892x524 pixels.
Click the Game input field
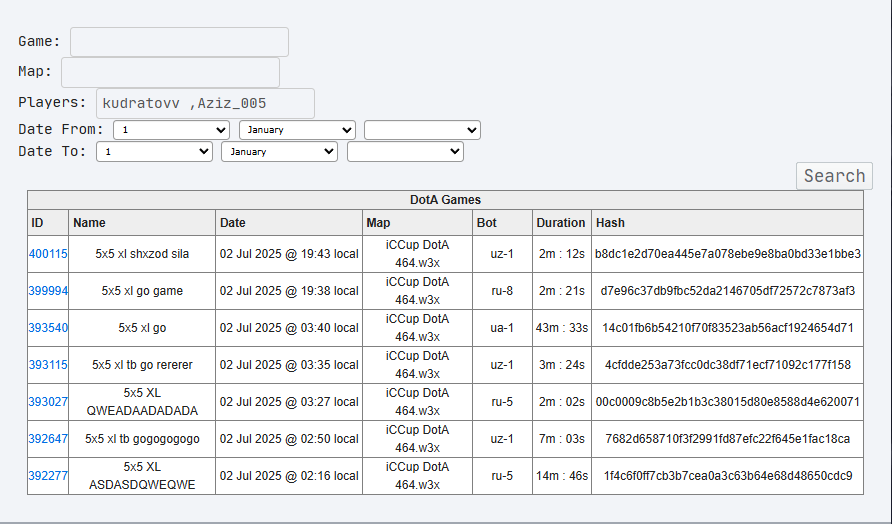click(179, 42)
